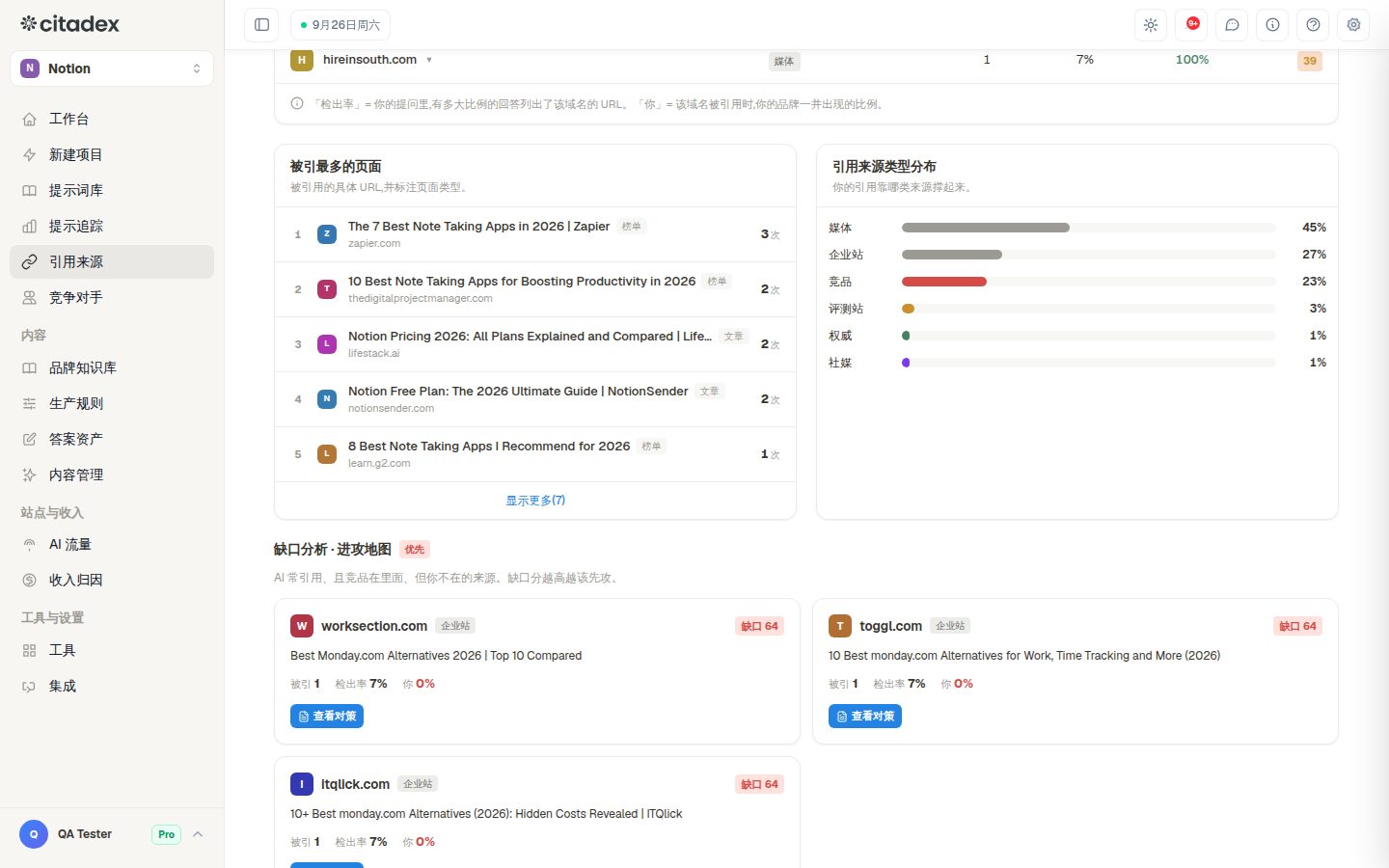Viewport: 1389px width, 868px height.
Task: Click the itqlick.com I icon
Action: coord(302,784)
